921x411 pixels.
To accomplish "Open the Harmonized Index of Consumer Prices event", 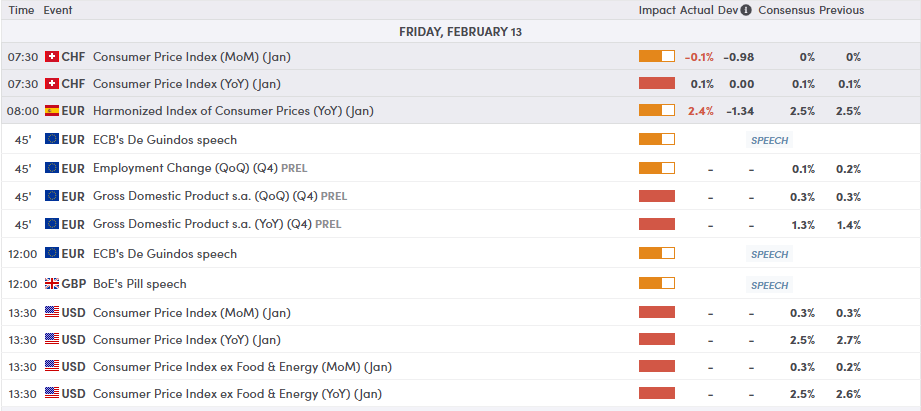I will pos(233,111).
